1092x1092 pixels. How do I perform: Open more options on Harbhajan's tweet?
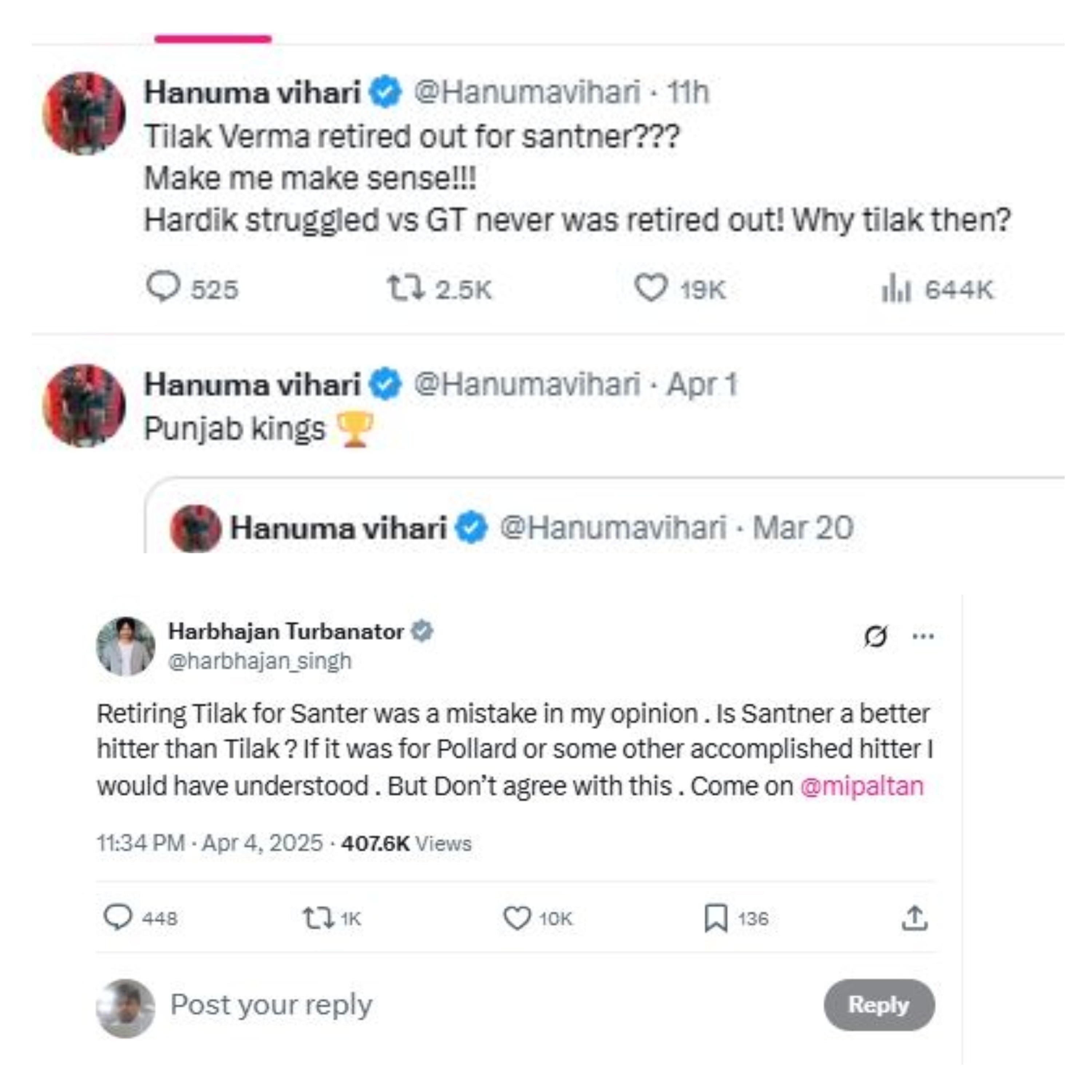click(923, 636)
